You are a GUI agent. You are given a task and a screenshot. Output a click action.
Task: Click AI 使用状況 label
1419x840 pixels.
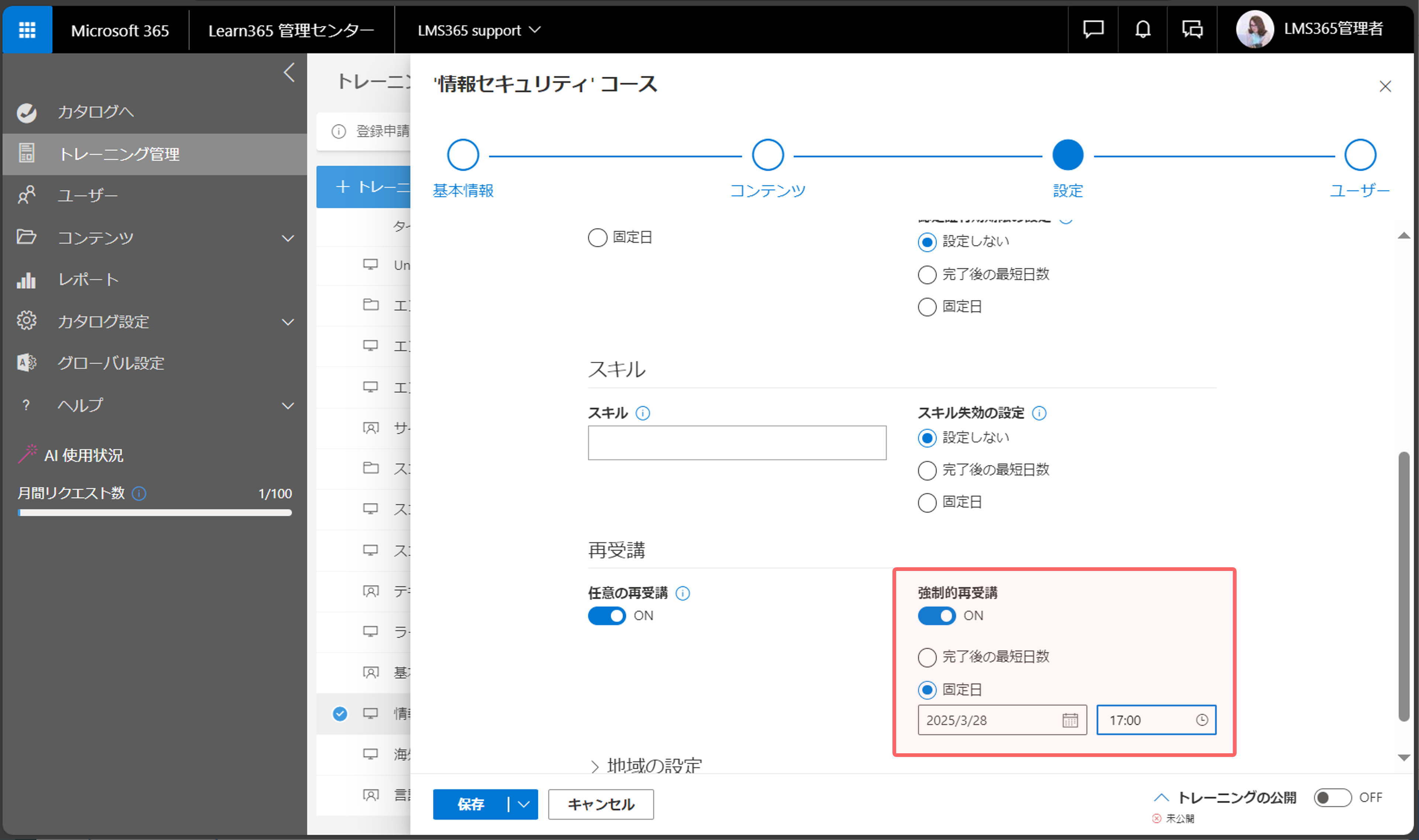[84, 455]
